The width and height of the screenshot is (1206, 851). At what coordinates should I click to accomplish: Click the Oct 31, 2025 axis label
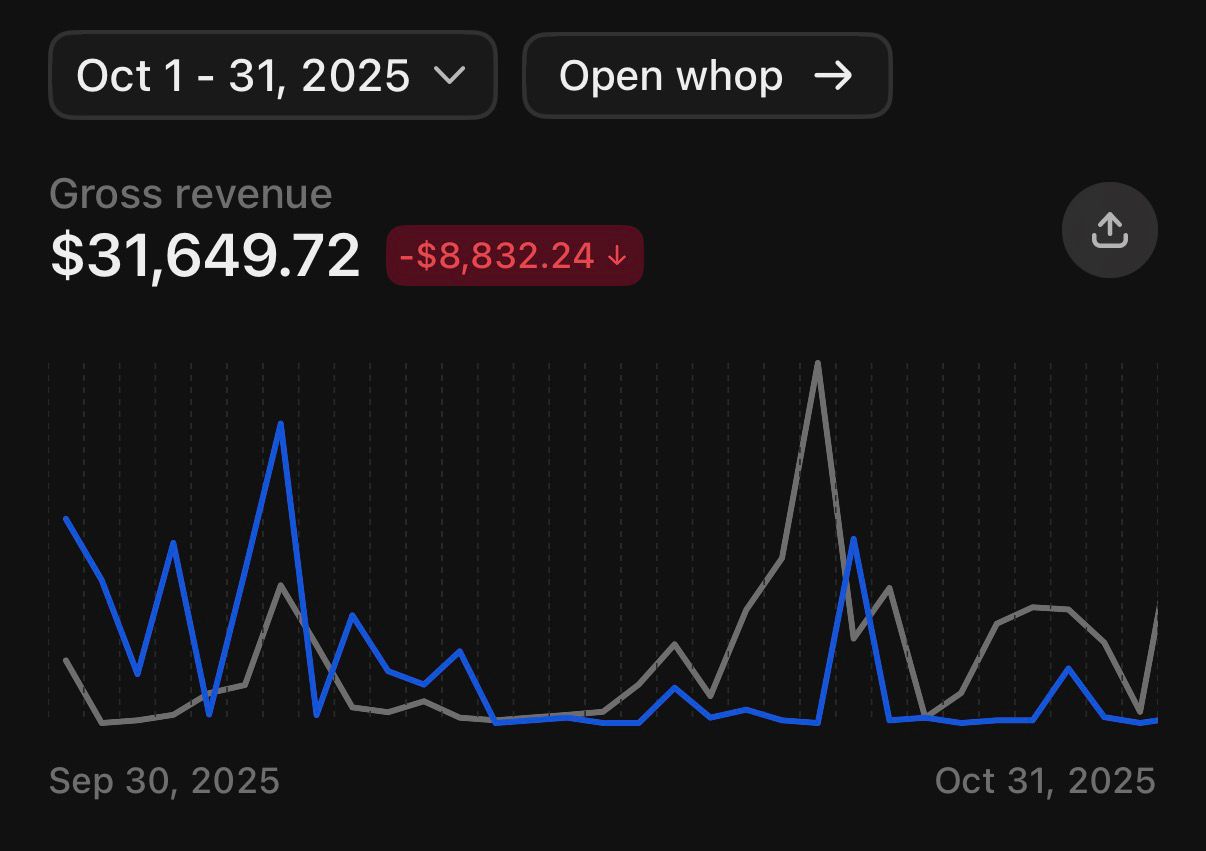click(x=1045, y=781)
